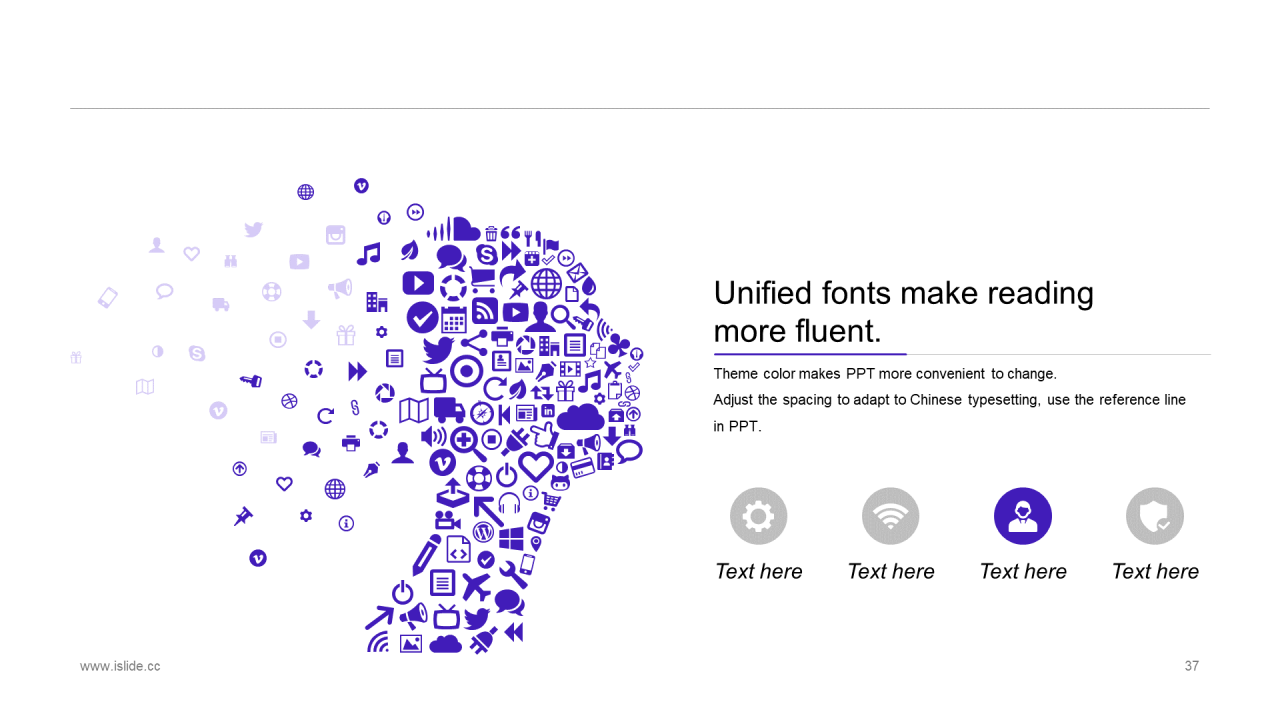Image resolution: width=1280 pixels, height=720 pixels.
Task: Click the large shopping cart icon
Action: tap(482, 279)
